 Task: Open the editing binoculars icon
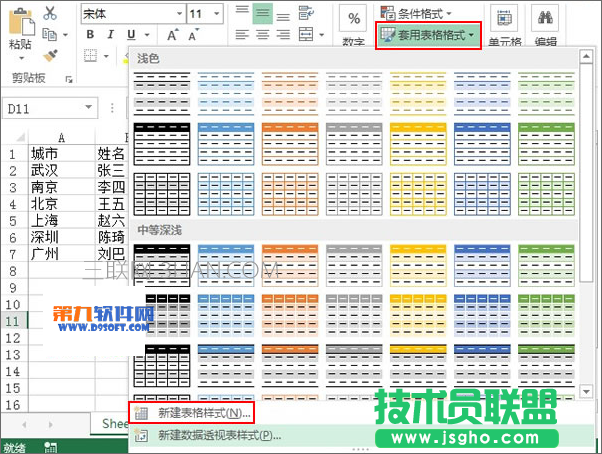[545, 18]
